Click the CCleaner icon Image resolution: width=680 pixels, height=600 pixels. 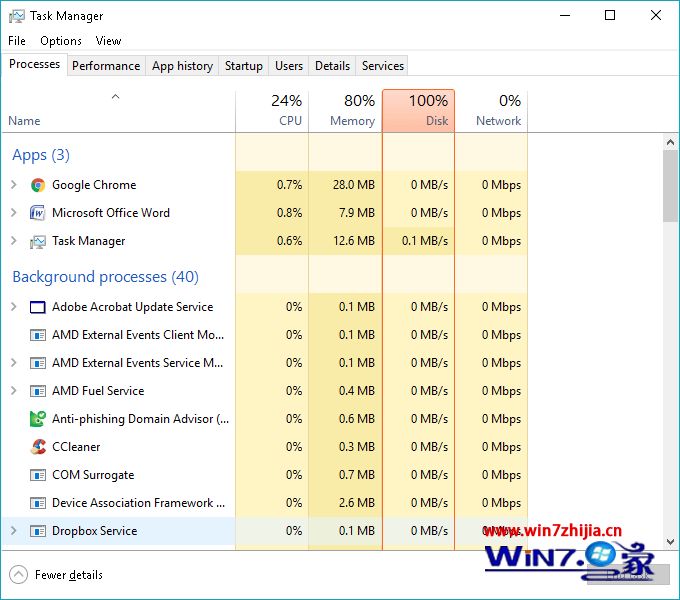(x=38, y=447)
